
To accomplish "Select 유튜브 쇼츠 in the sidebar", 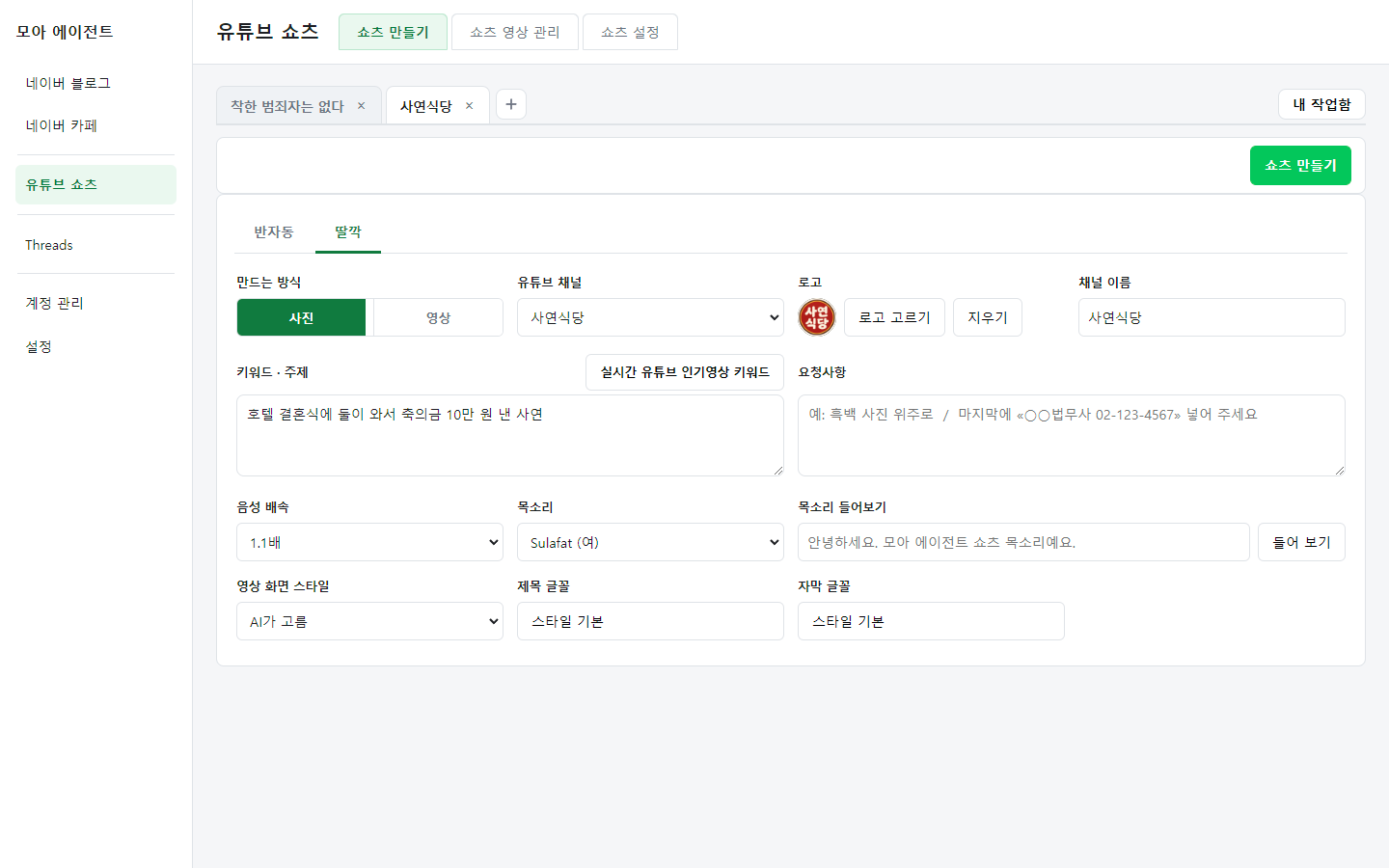I will point(95,184).
